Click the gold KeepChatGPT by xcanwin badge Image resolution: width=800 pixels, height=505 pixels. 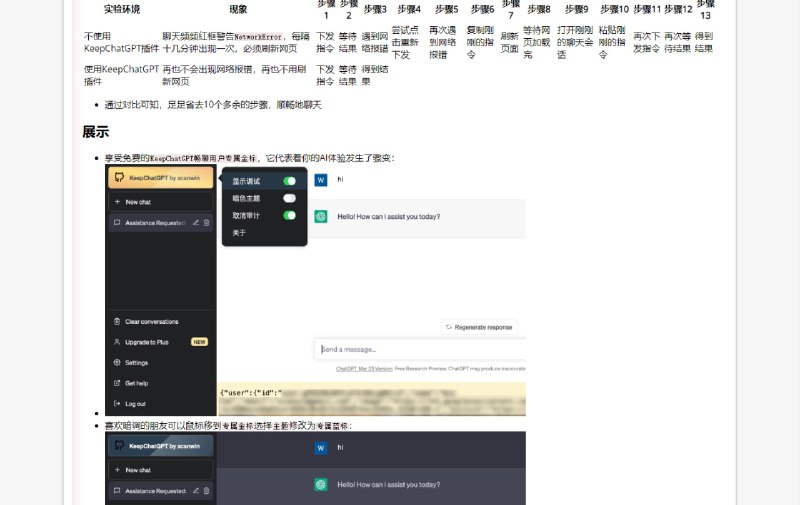coord(161,178)
